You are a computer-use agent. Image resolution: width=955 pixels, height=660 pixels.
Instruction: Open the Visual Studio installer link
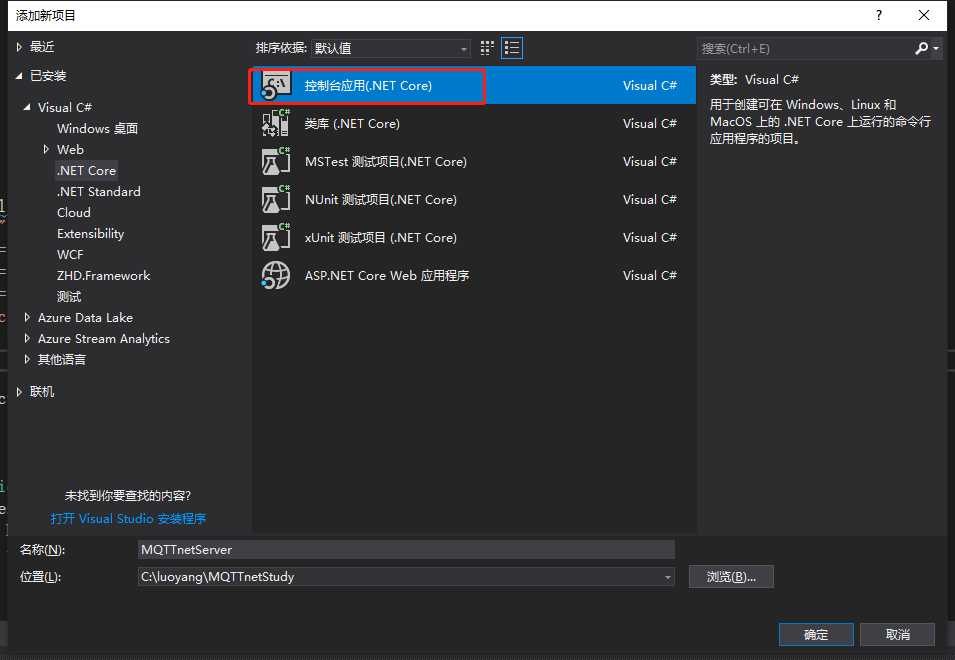128,519
